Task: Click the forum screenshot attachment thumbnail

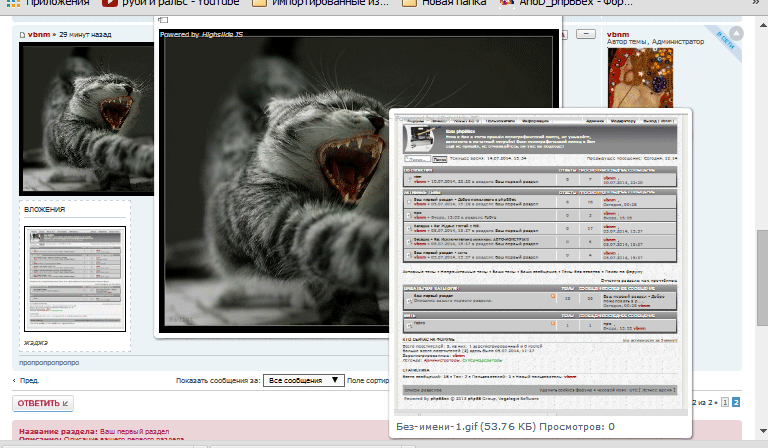Action: [x=74, y=279]
